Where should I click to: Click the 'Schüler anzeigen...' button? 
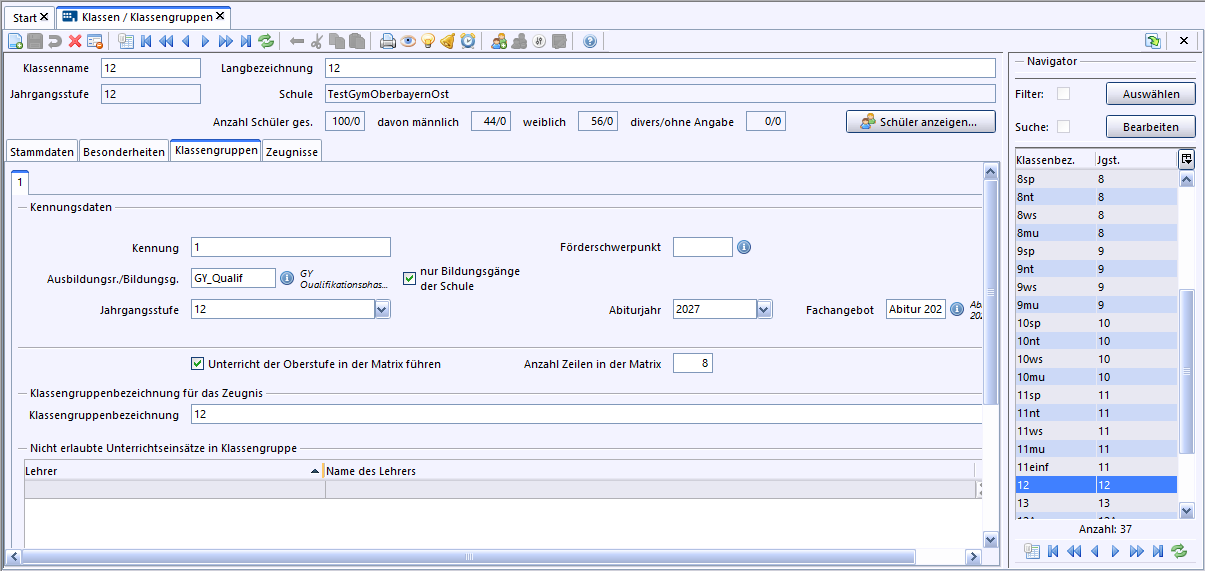coord(921,122)
